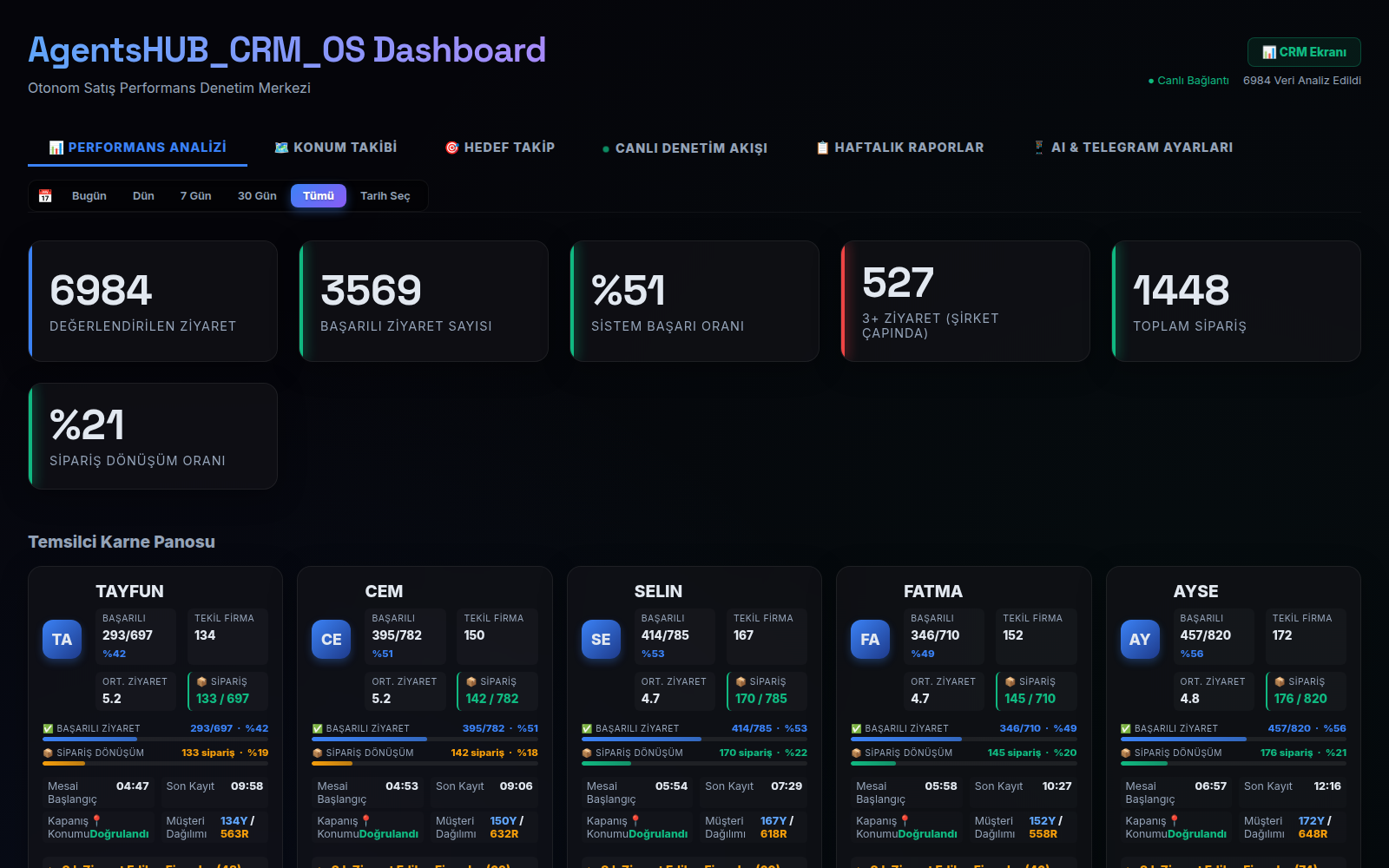
Task: Filter by Bugün
Action: tap(89, 196)
